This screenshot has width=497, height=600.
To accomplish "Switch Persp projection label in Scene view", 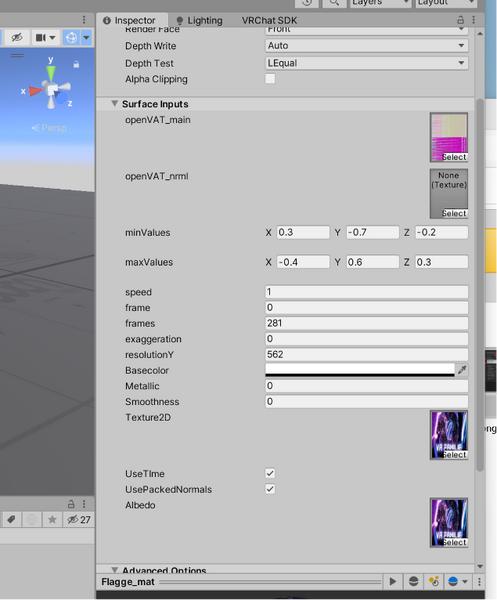I will coord(49,128).
